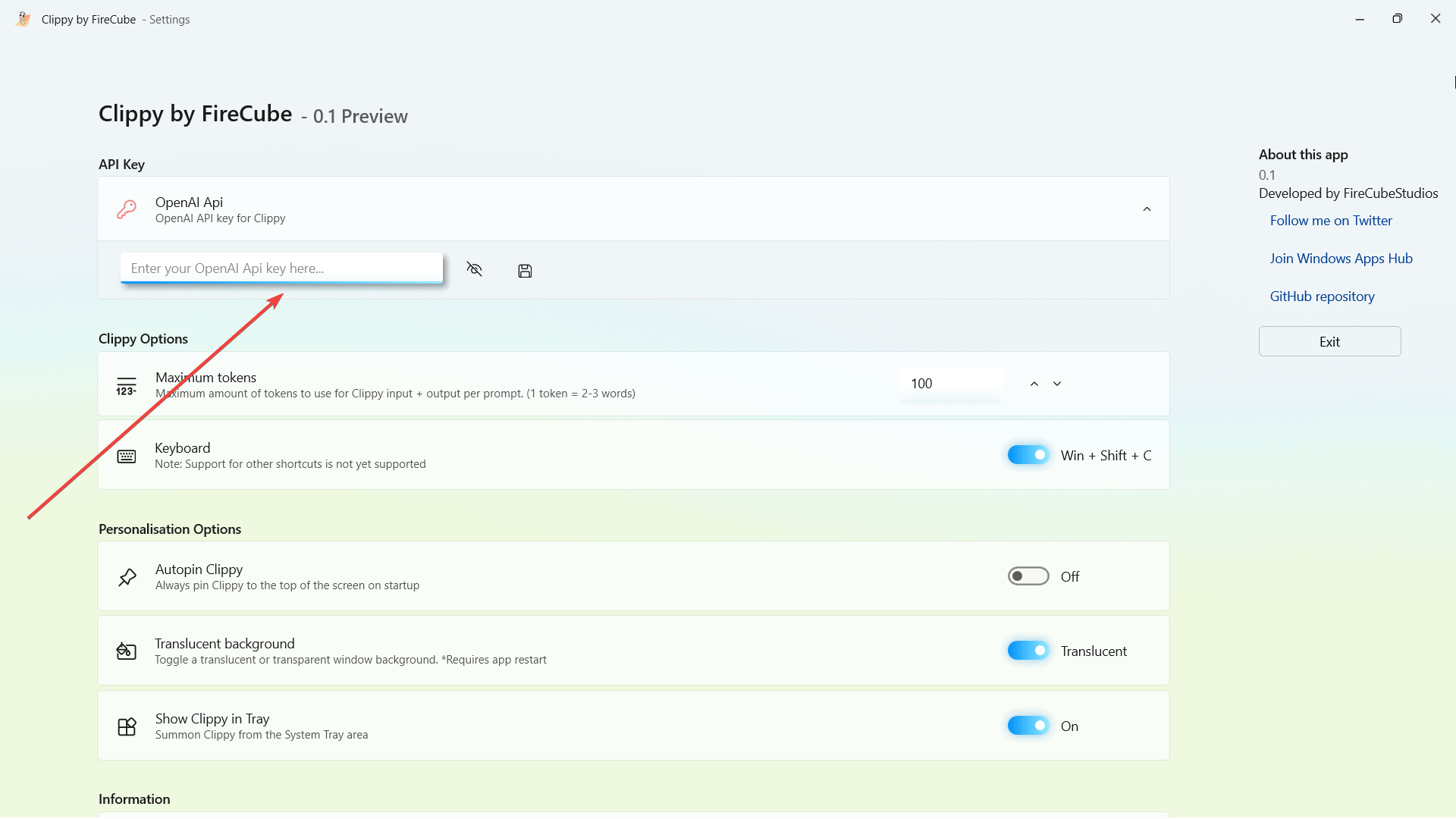1456x819 pixels.
Task: Click the Show Clippy in Tray icon
Action: [127, 726]
